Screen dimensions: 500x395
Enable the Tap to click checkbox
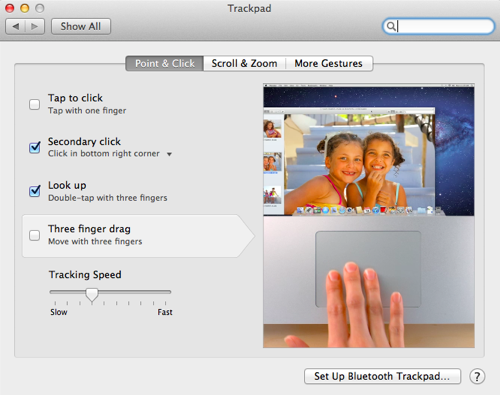(34, 104)
